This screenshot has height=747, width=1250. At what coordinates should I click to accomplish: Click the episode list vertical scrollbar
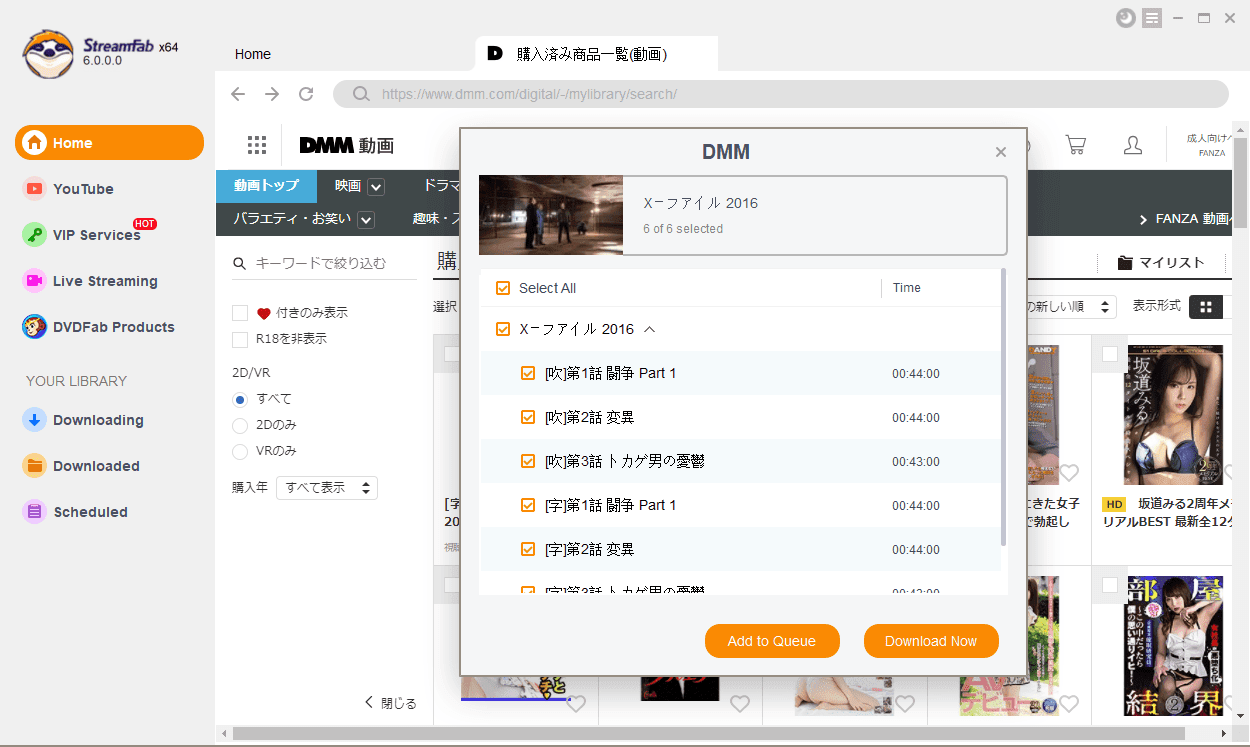click(1003, 407)
